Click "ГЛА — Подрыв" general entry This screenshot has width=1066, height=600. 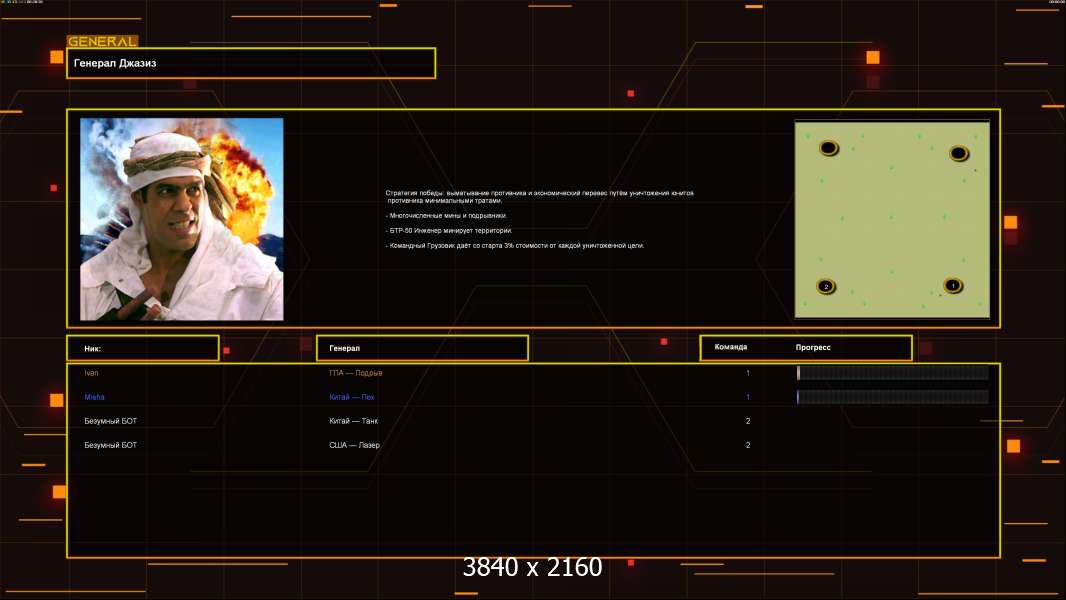pos(356,373)
